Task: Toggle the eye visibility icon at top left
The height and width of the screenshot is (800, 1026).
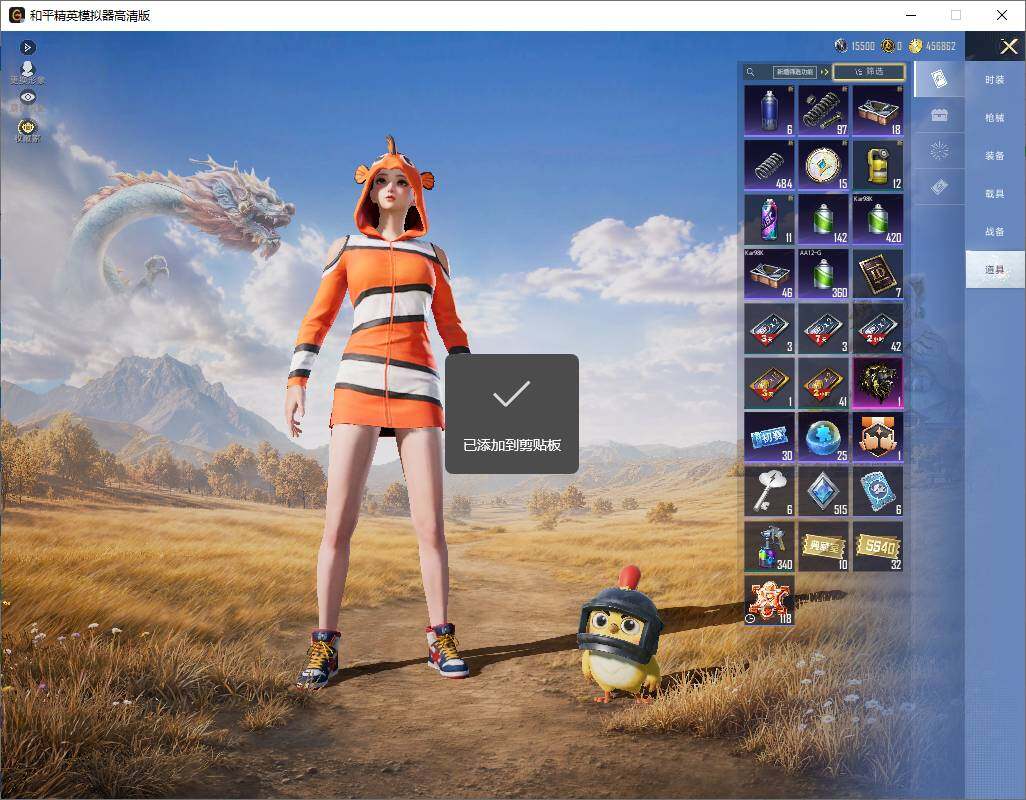Action: (27, 97)
